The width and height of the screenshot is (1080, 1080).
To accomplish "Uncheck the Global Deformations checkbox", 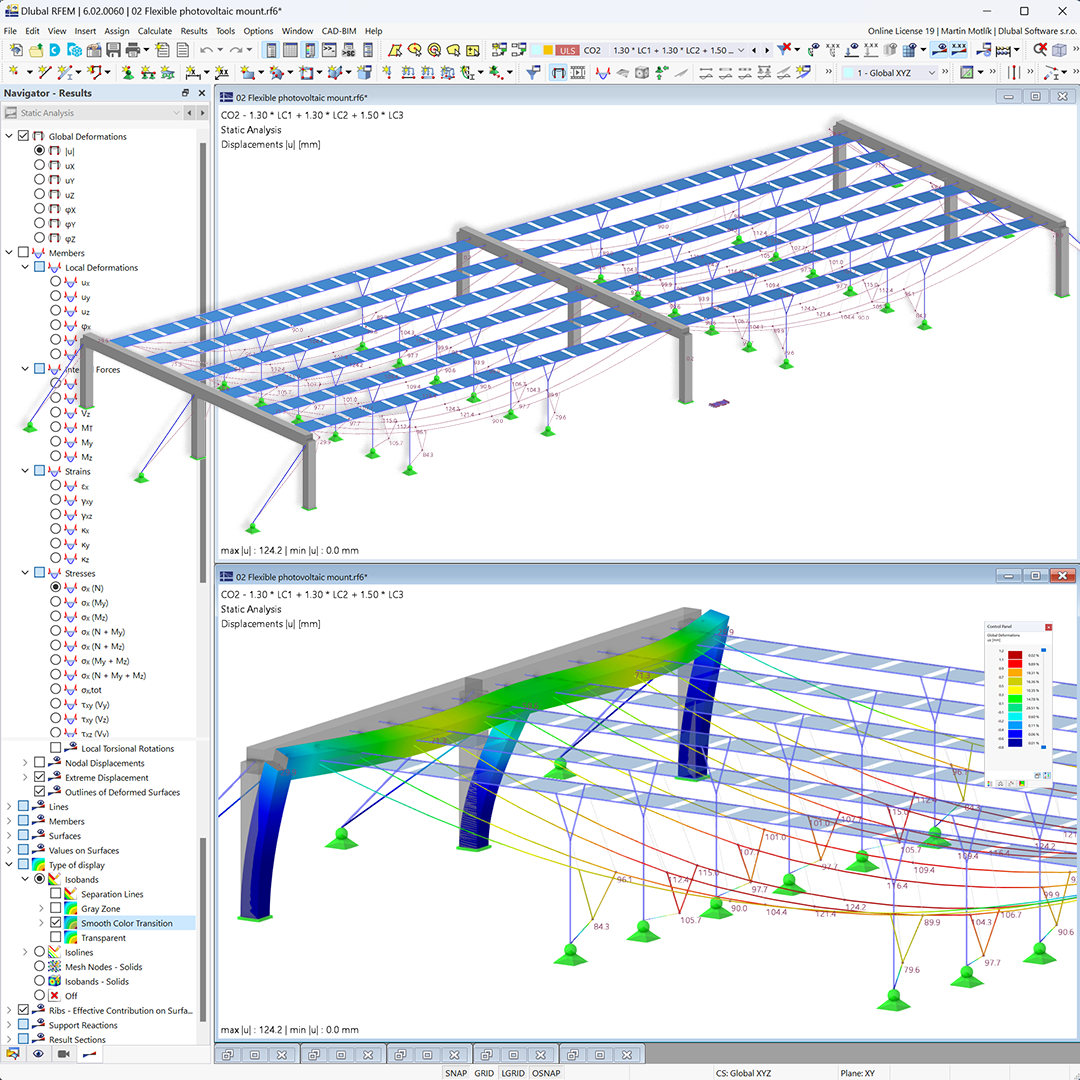I will pyautogui.click(x=23, y=136).
